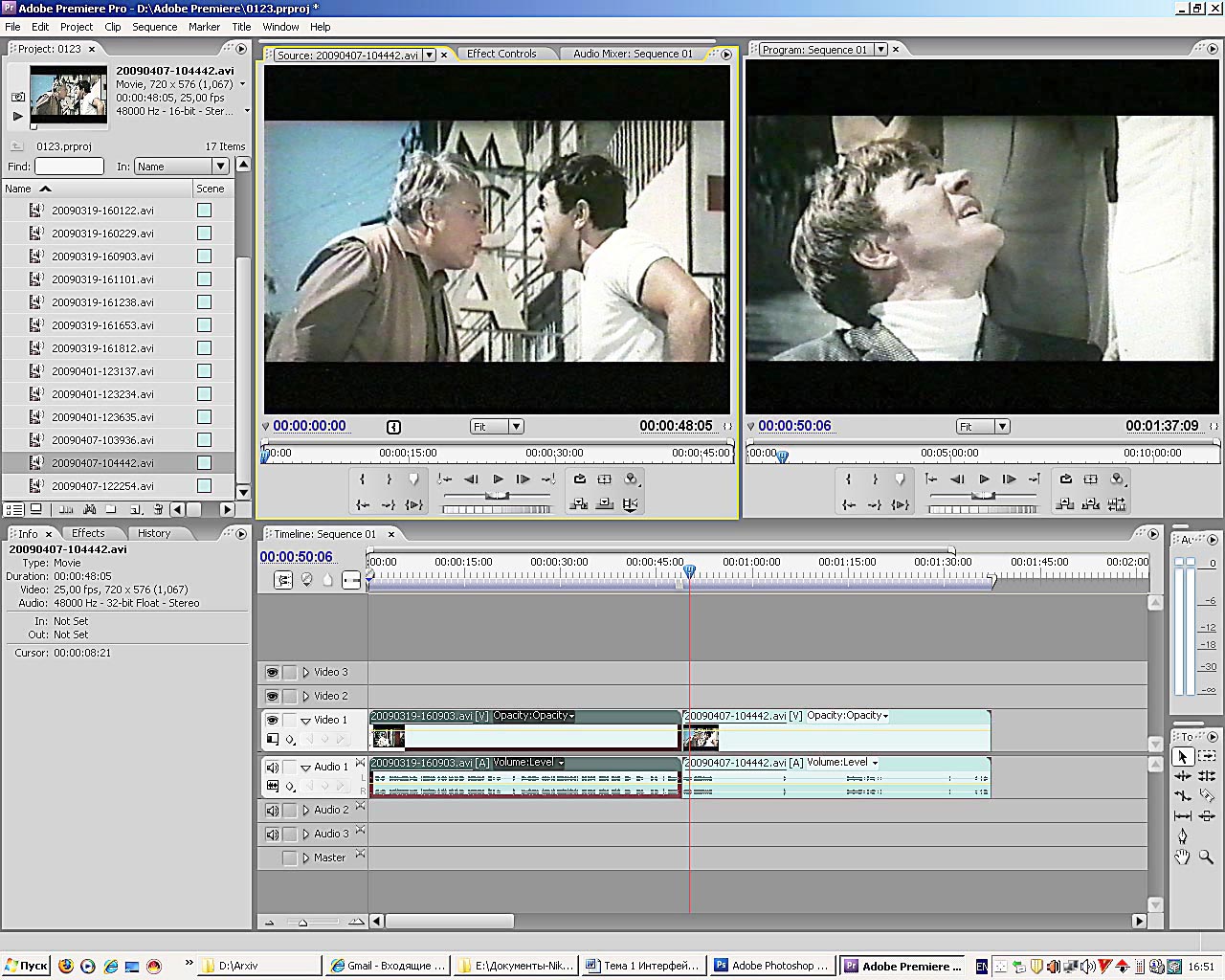Click the Find input field
The height and width of the screenshot is (980, 1225).
[x=69, y=167]
